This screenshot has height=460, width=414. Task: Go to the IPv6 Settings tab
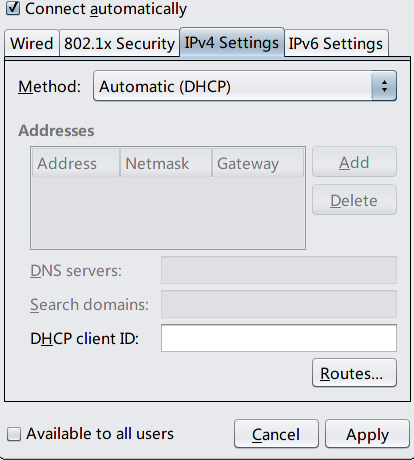[336, 43]
